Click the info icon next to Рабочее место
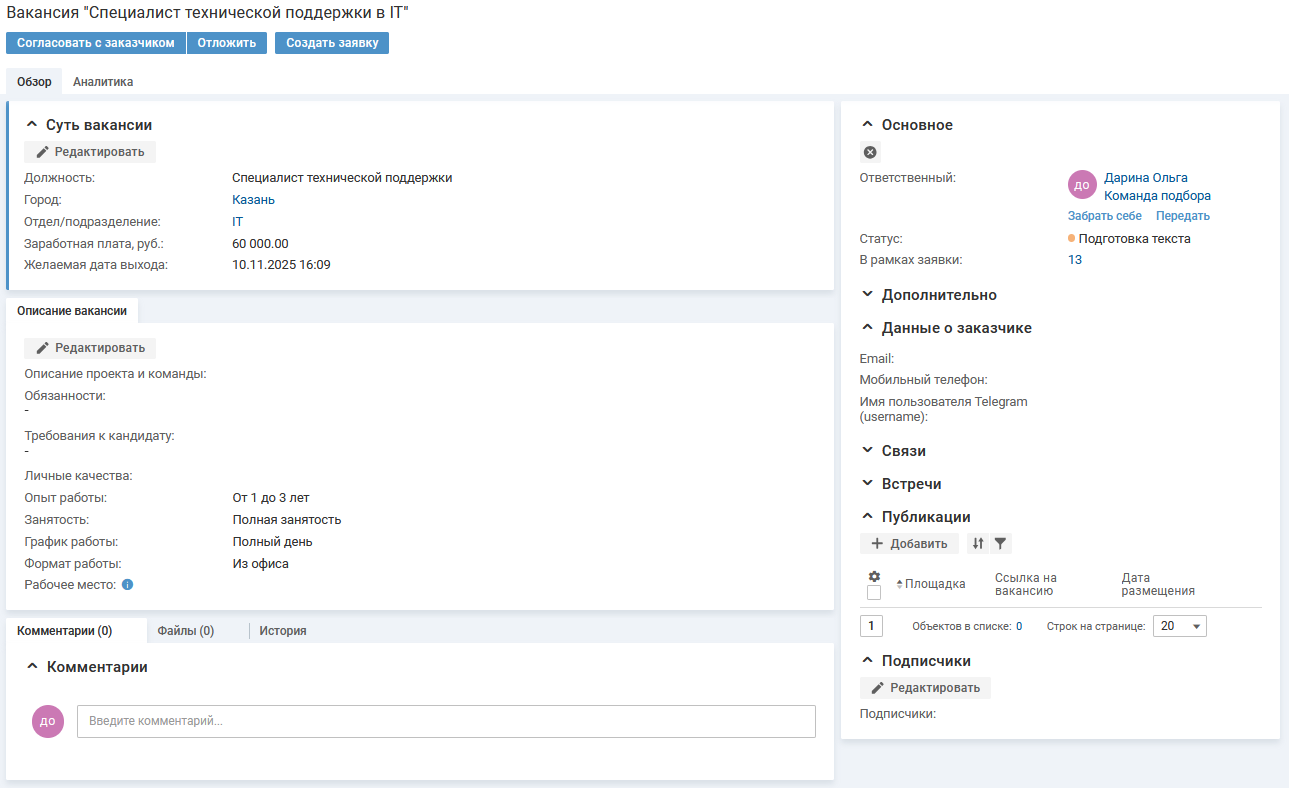Image resolution: width=1289 pixels, height=788 pixels. tap(127, 585)
